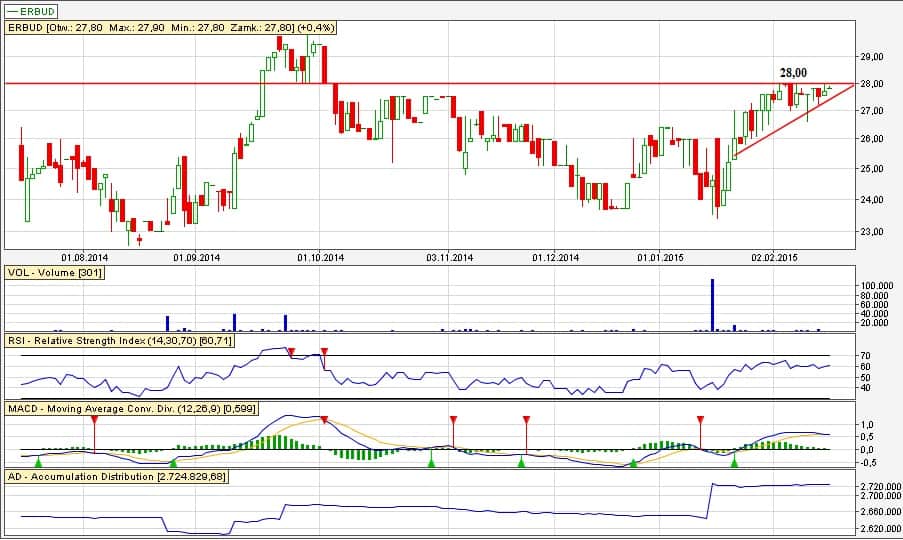Click the 02.02.2015 date label on time axis
The height and width of the screenshot is (540, 903).
pos(777,257)
